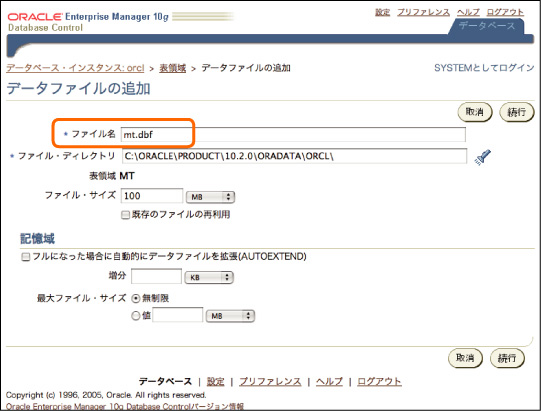Open the 表領域 breadcrumb link

tap(173, 68)
